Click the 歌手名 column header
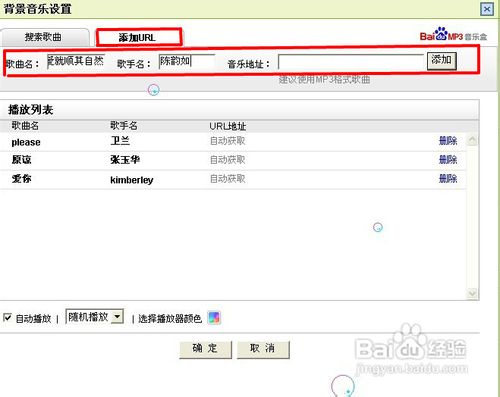500x397 pixels. (x=124, y=126)
